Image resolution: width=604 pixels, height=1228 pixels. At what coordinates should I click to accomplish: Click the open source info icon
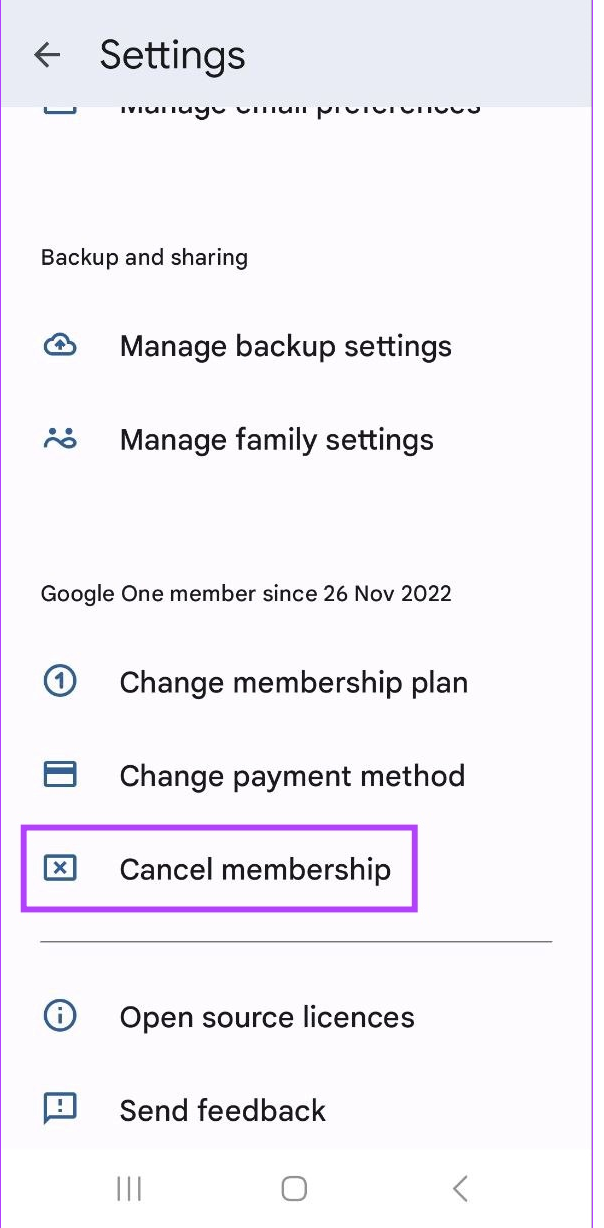[60, 1016]
